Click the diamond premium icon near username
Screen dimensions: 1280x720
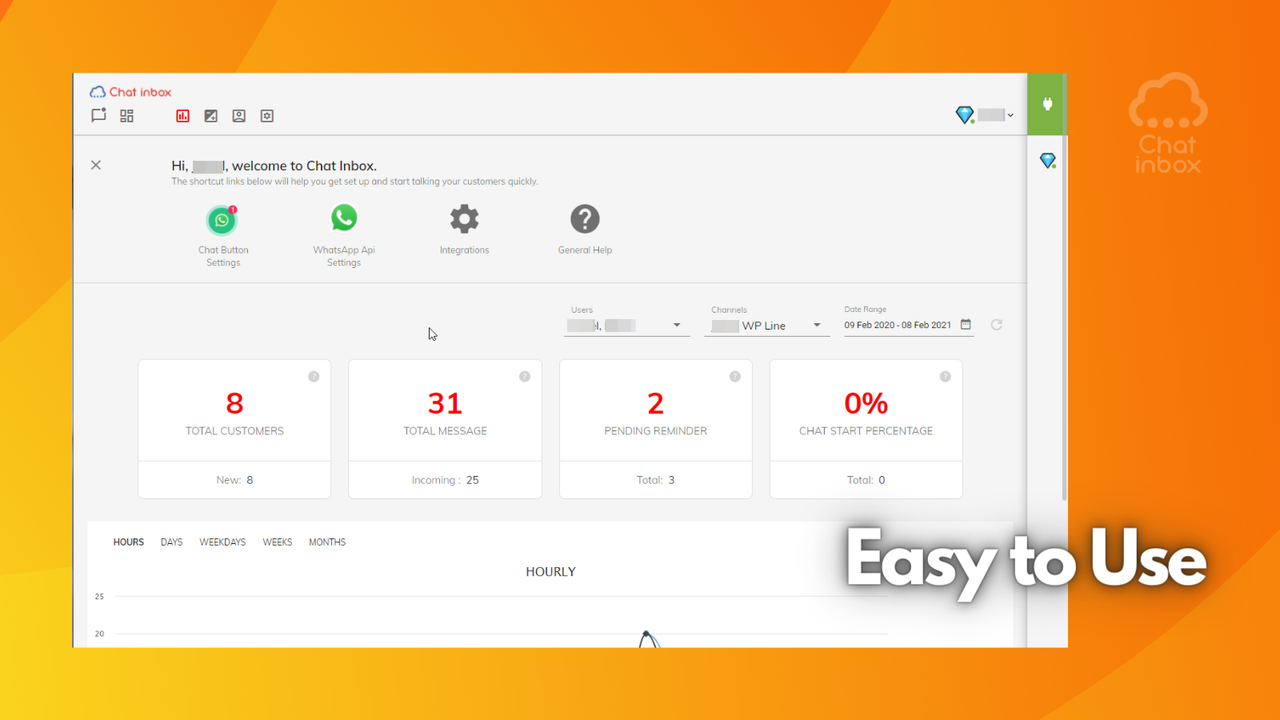click(965, 116)
